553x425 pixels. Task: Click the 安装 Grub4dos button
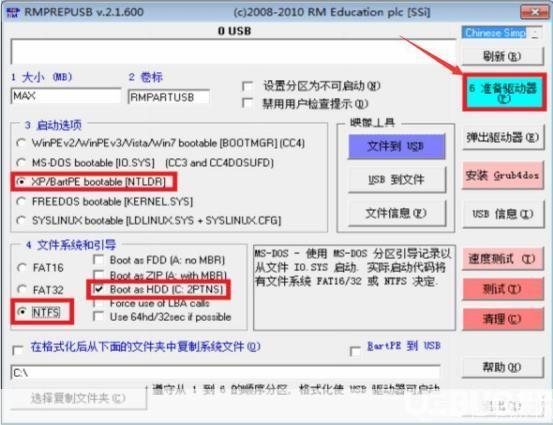pyautogui.click(x=503, y=175)
